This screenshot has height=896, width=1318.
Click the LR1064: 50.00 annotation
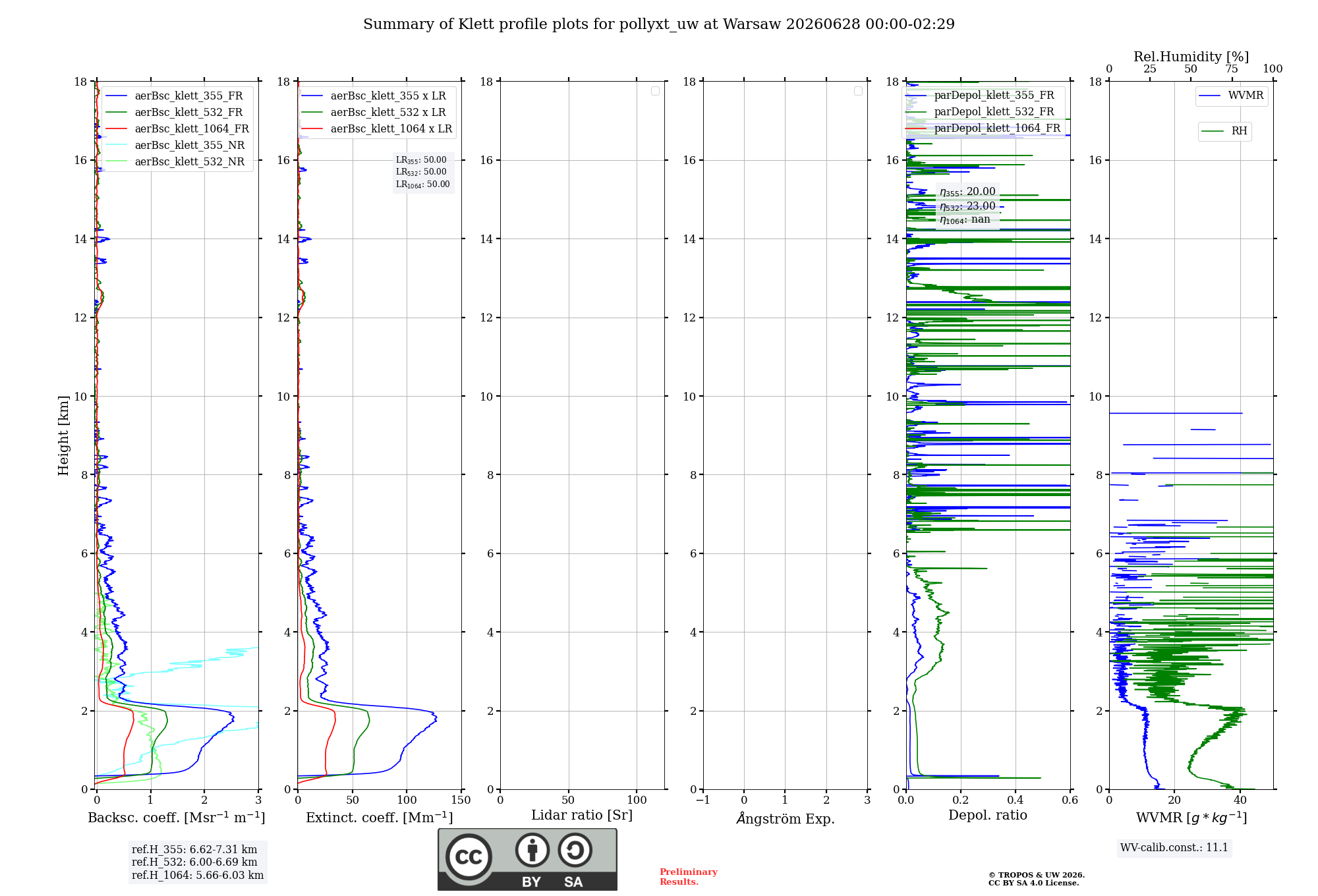pos(422,184)
